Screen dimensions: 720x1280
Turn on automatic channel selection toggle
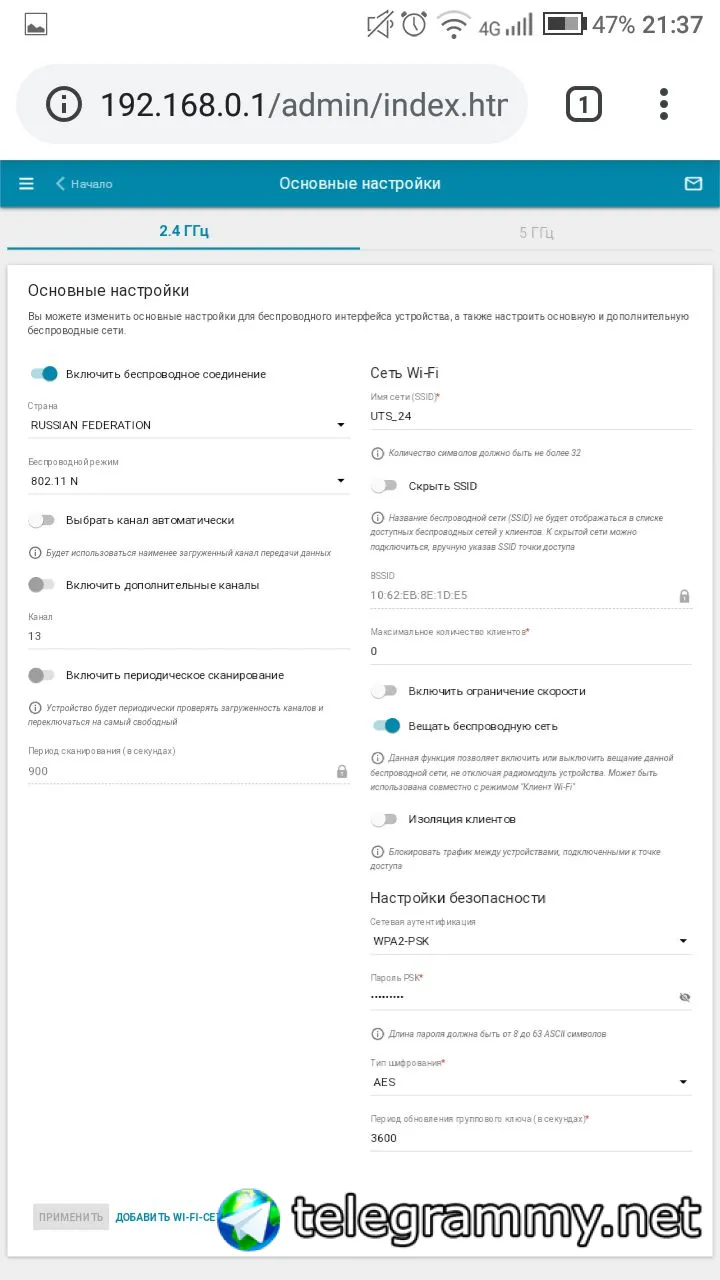pos(42,520)
